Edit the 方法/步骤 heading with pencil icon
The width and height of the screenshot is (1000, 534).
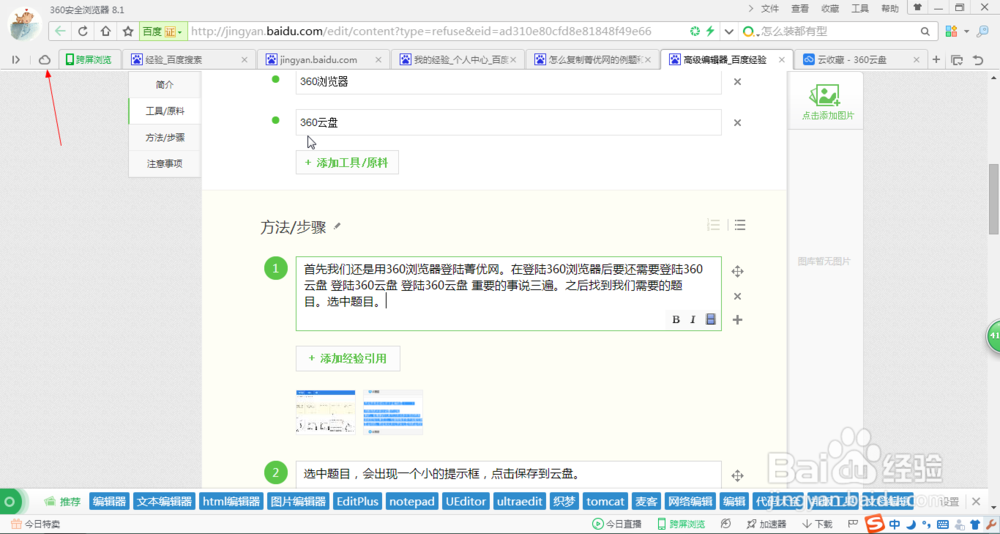click(x=337, y=226)
